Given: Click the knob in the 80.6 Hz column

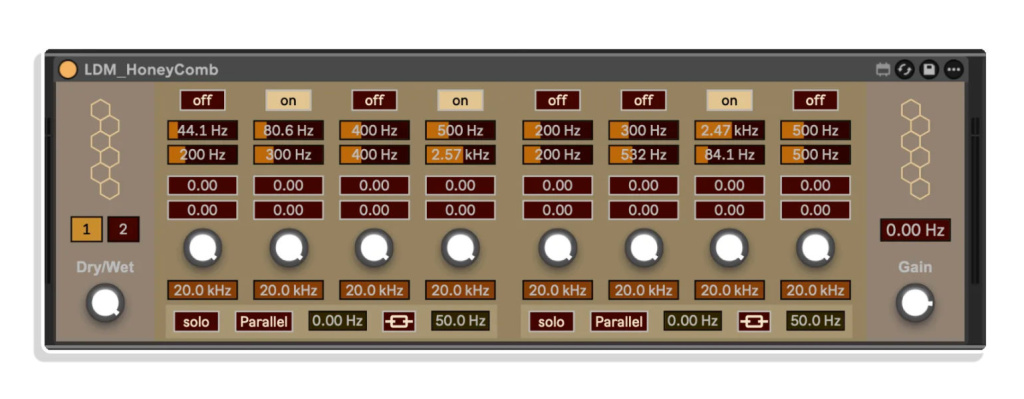Looking at the screenshot, I should pyautogui.click(x=289, y=248).
